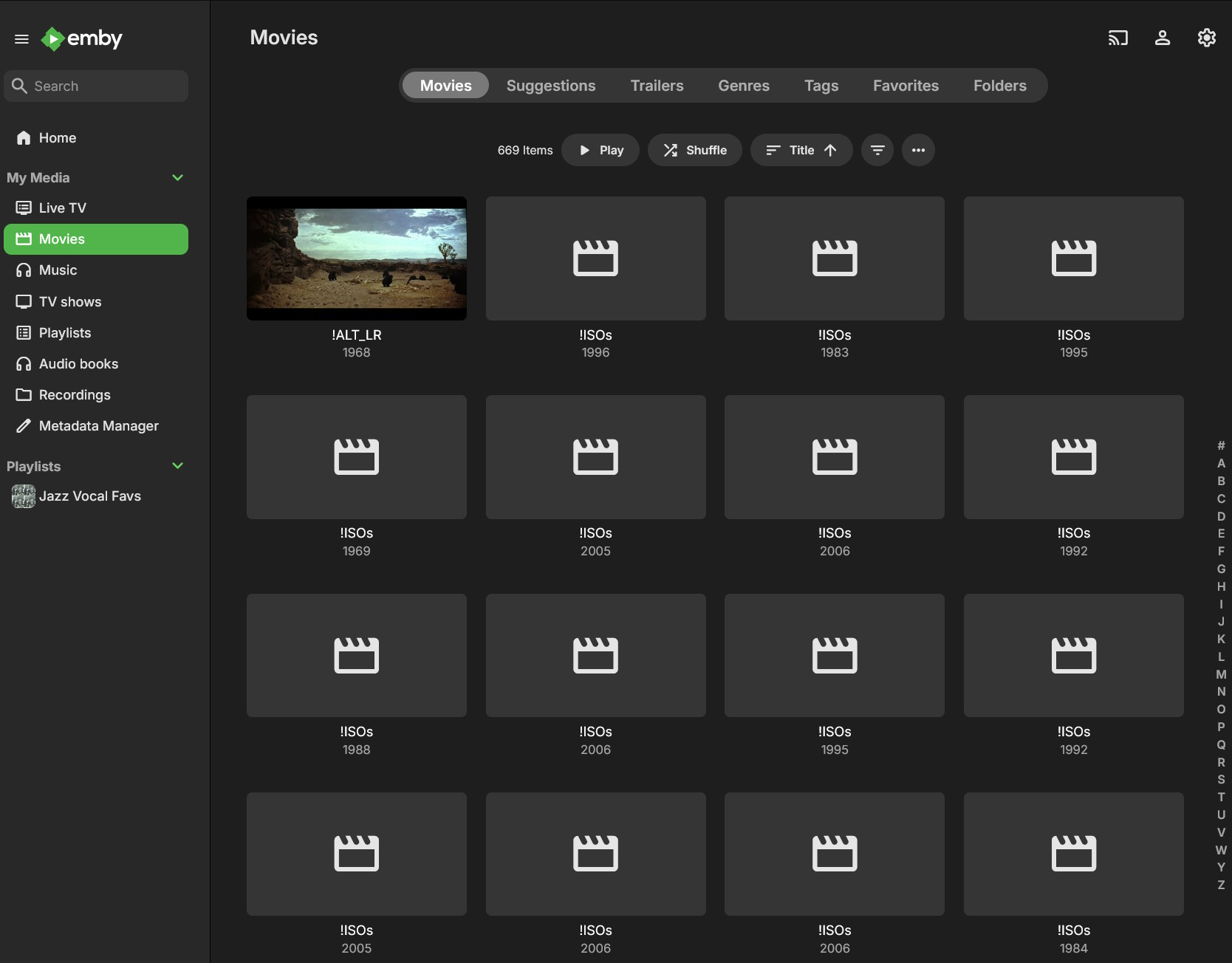Switch to the Favorites tab
The width and height of the screenshot is (1232, 963).
coord(905,86)
